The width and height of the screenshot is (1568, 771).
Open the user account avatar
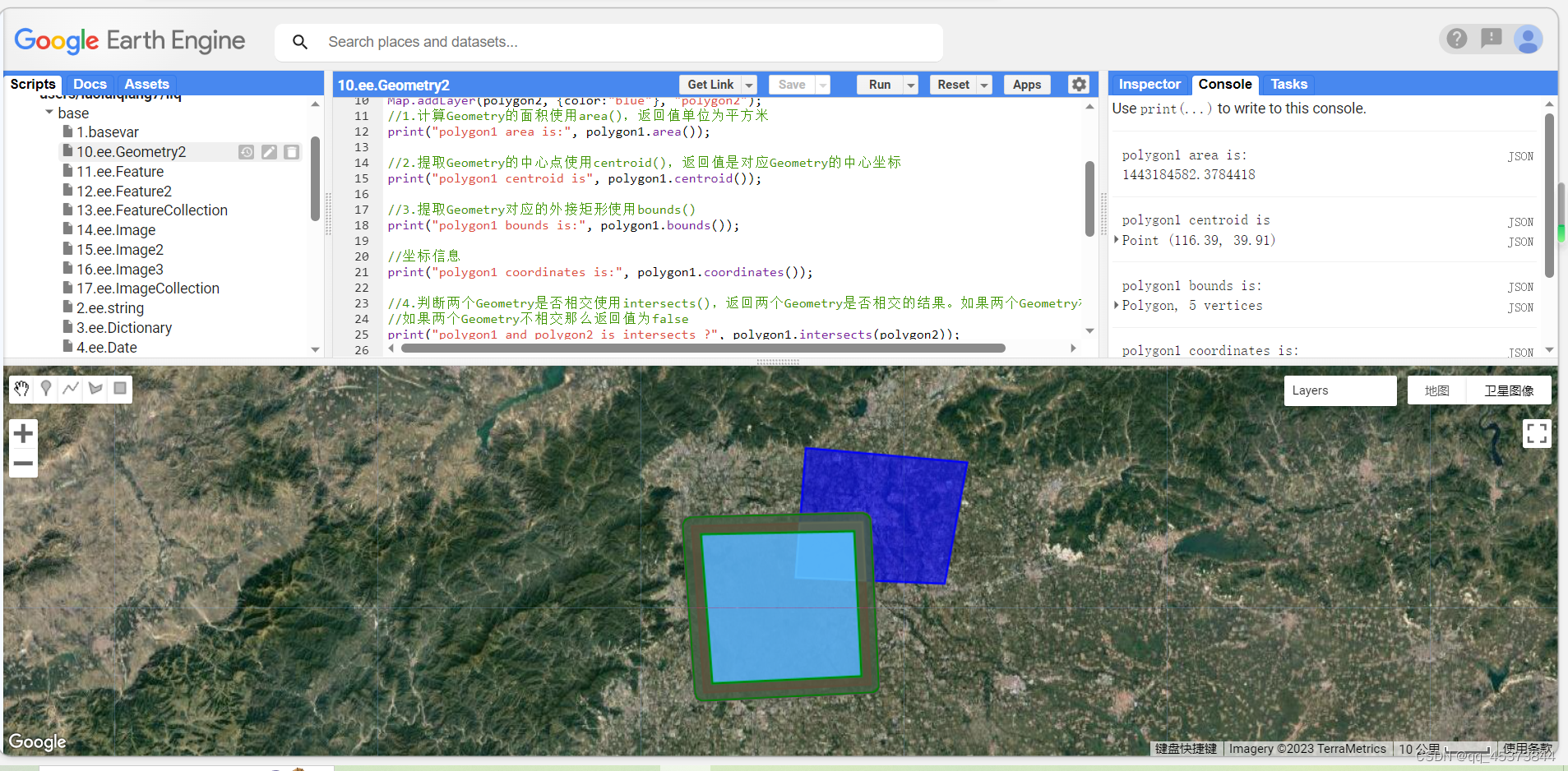point(1528,39)
